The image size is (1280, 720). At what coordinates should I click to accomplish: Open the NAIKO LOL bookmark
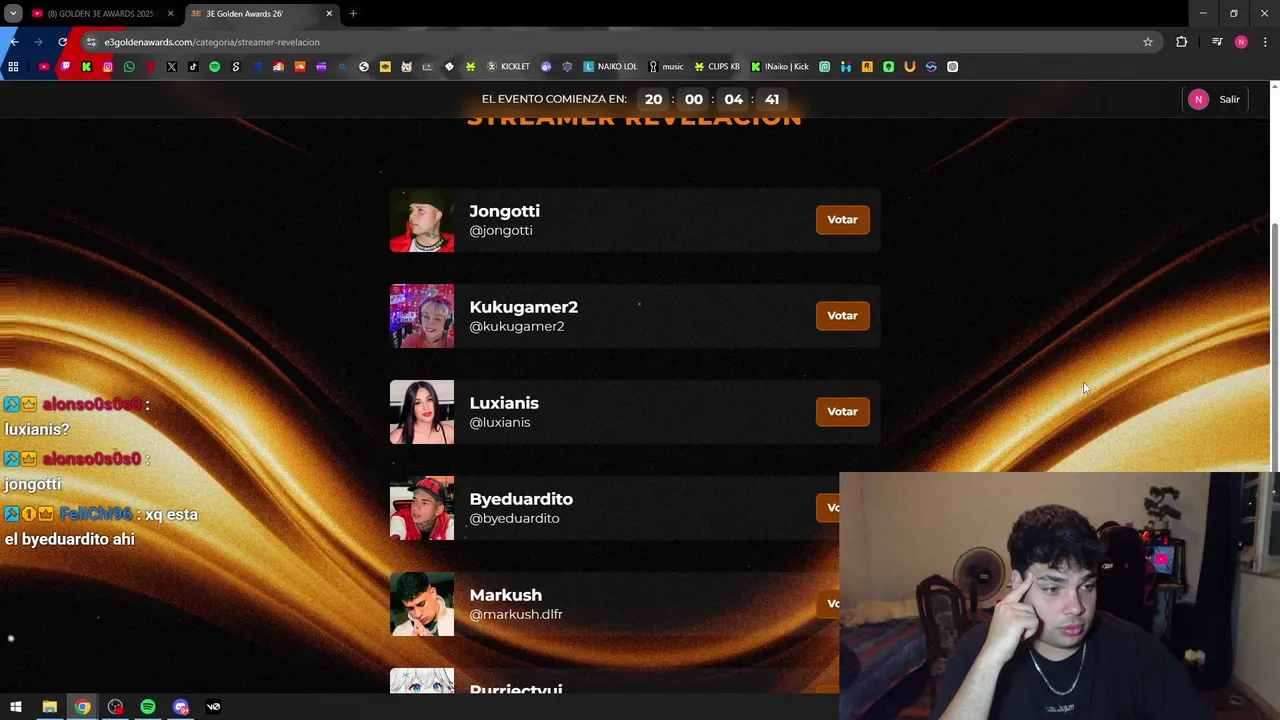click(610, 67)
